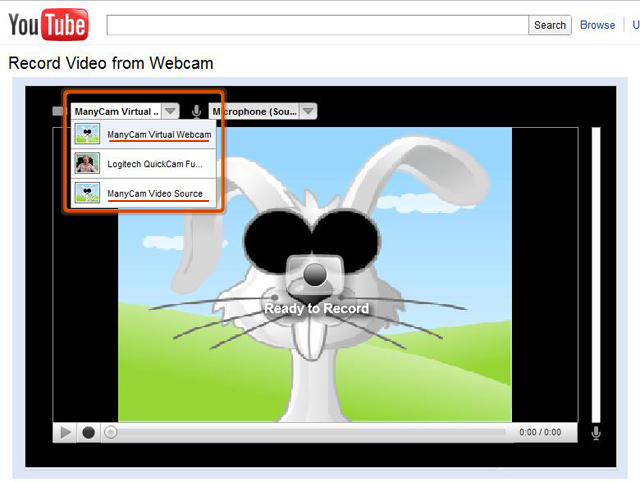The image size is (640, 482).
Task: Click the Search button
Action: coord(550,25)
